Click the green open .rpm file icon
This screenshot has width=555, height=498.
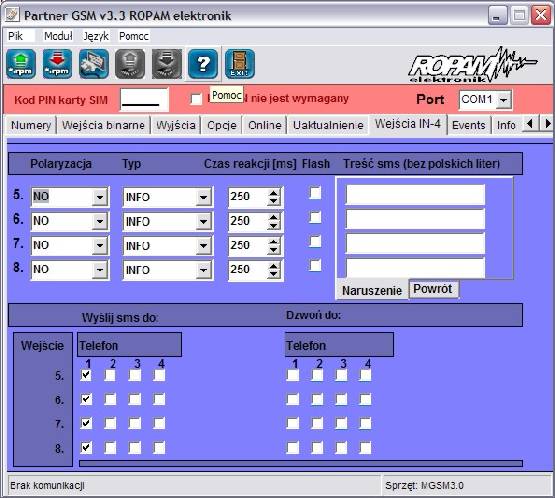(21, 64)
